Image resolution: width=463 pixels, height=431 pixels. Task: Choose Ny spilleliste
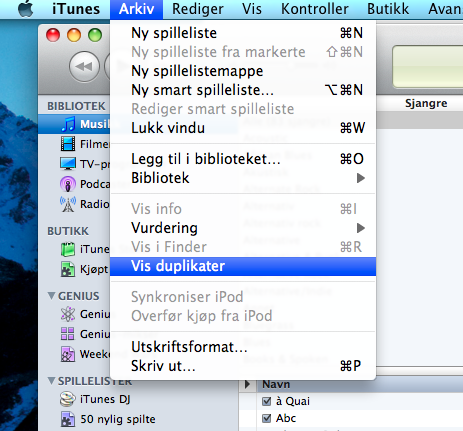[243, 33]
